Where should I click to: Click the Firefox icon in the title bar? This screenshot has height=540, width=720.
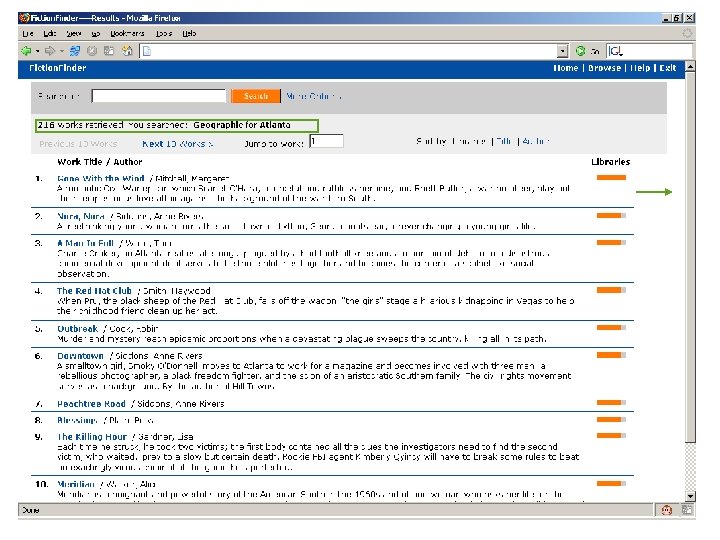tap(24, 18)
